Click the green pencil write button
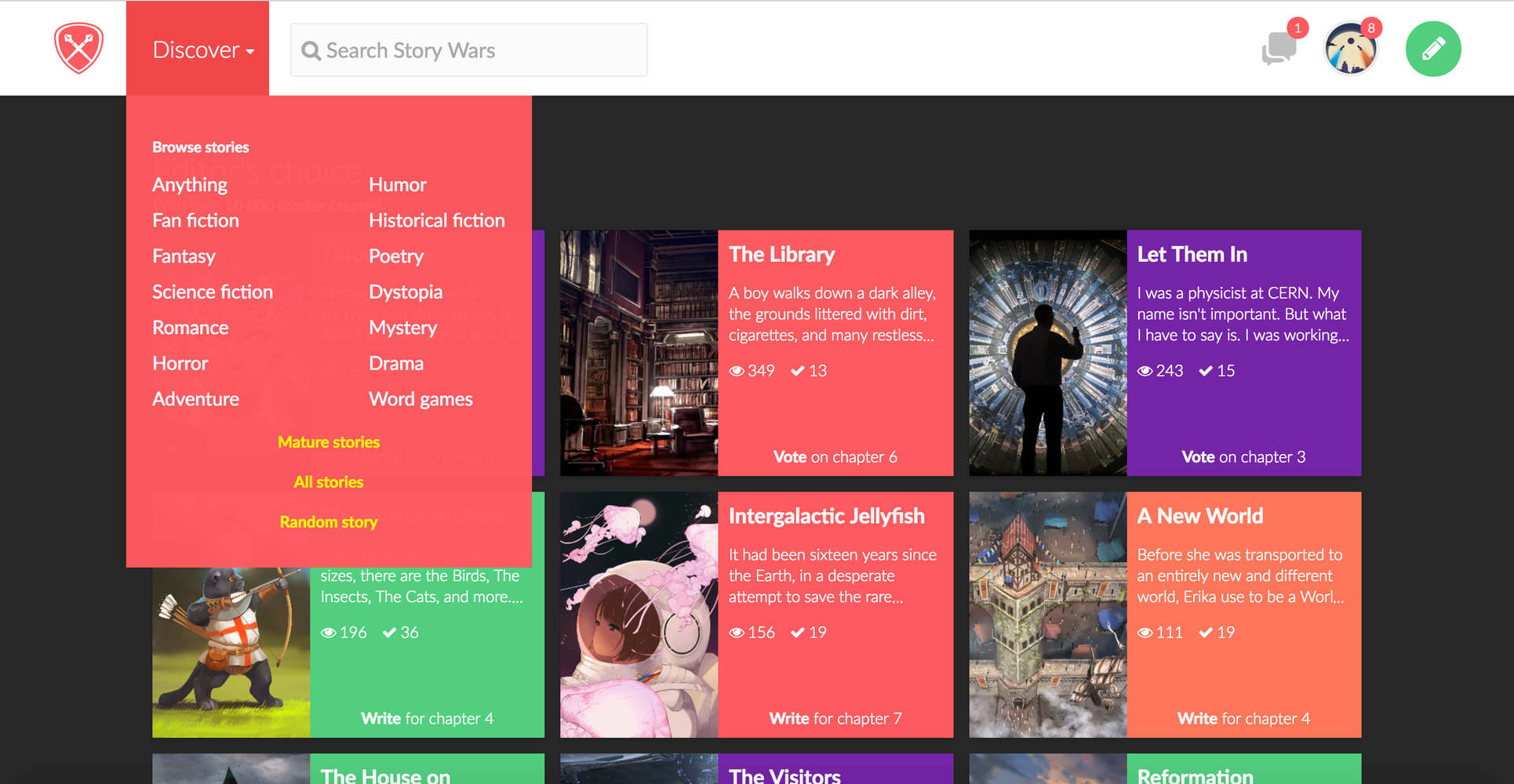This screenshot has width=1514, height=784. point(1433,49)
